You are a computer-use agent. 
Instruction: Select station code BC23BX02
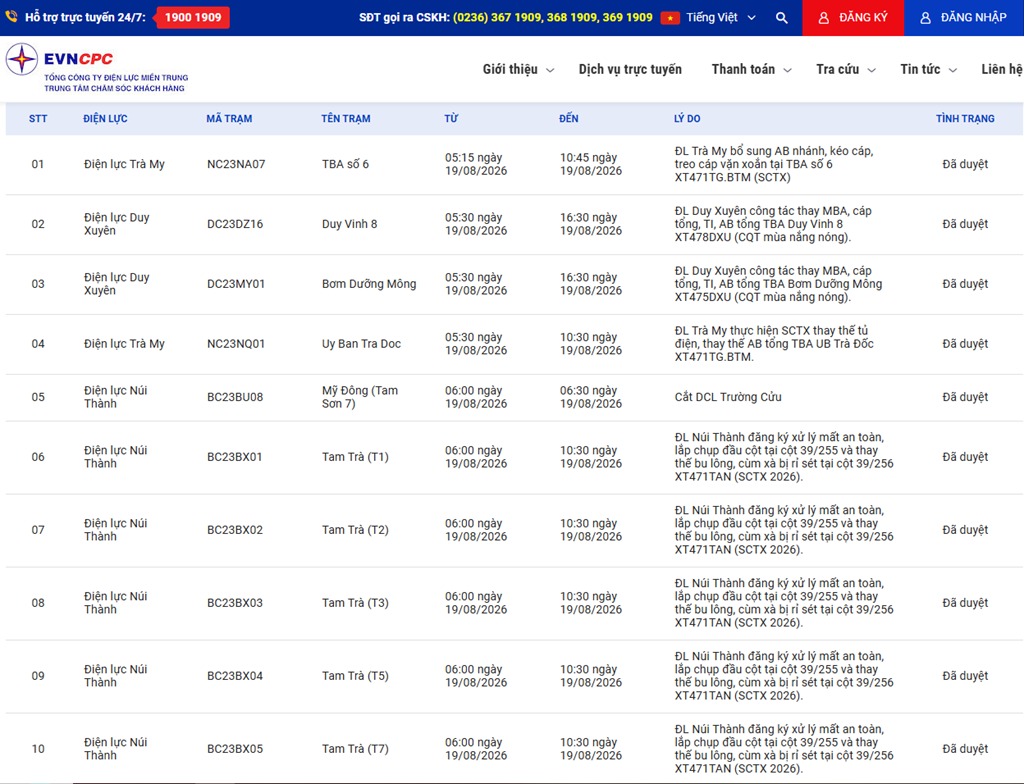click(x=235, y=530)
